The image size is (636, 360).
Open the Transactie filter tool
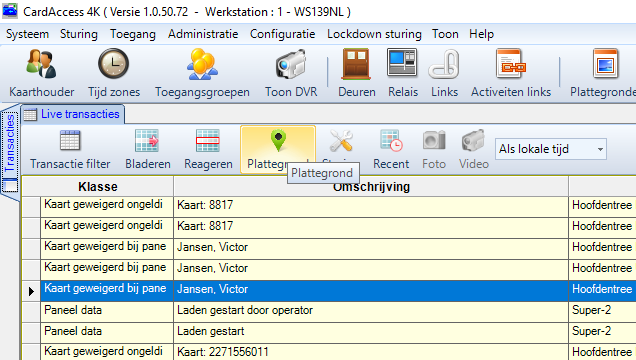tap(70, 150)
